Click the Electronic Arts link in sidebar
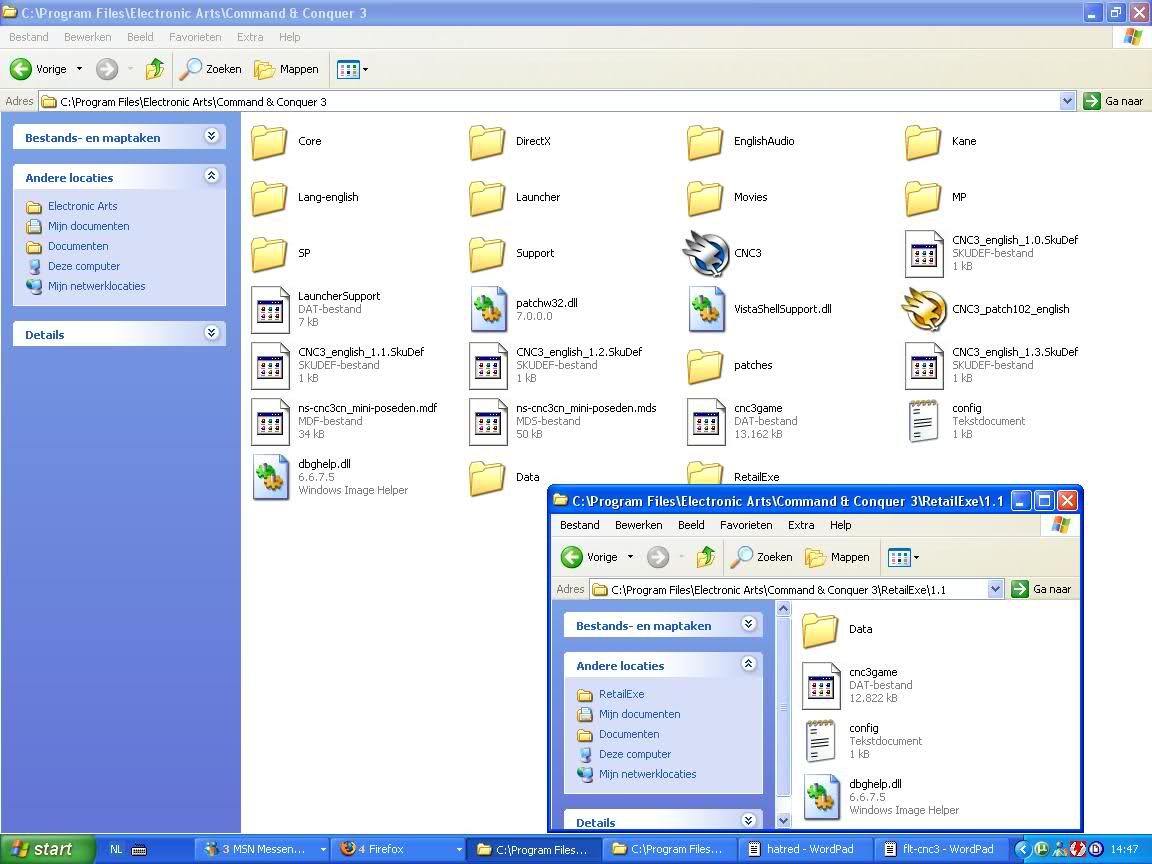This screenshot has width=1152, height=864. click(82, 206)
